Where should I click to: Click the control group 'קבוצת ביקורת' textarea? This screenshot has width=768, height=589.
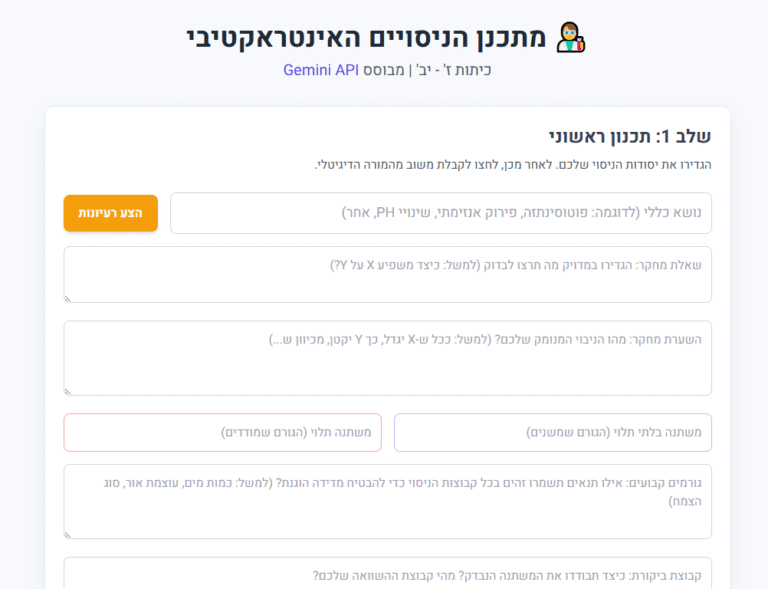click(x=387, y=574)
